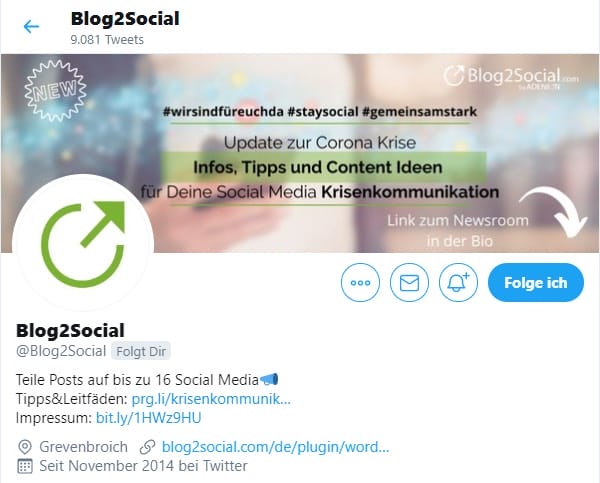Viewport: 600px width, 483px height.
Task: Click the 'Folgt Dir' badge
Action: tap(141, 351)
